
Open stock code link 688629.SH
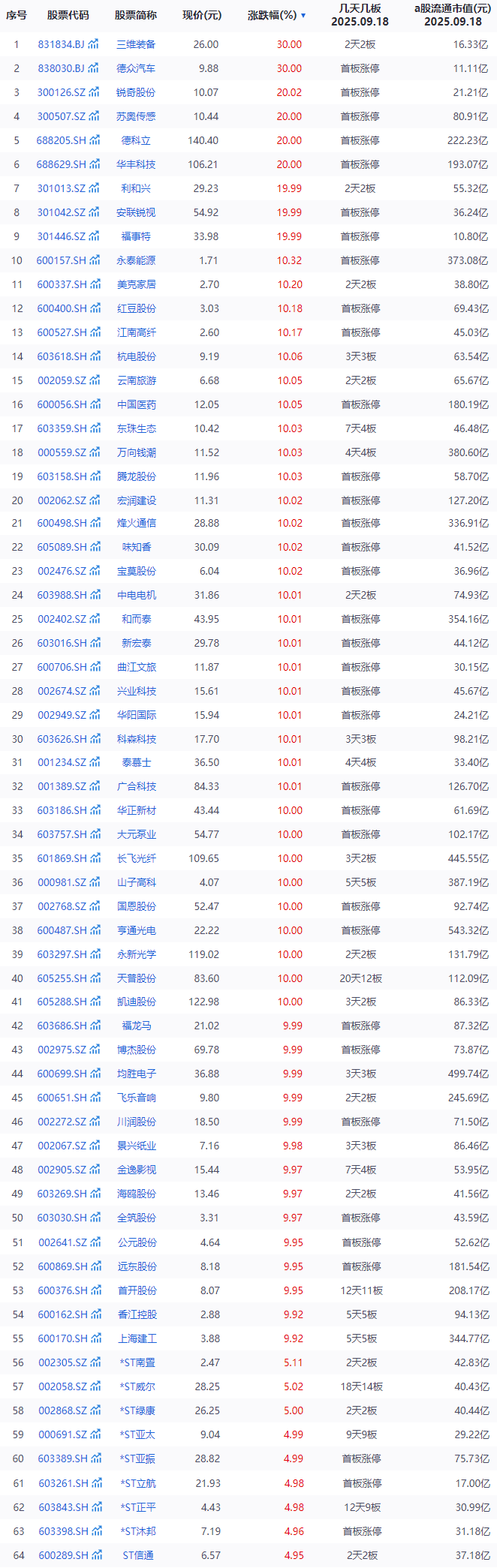(x=62, y=164)
